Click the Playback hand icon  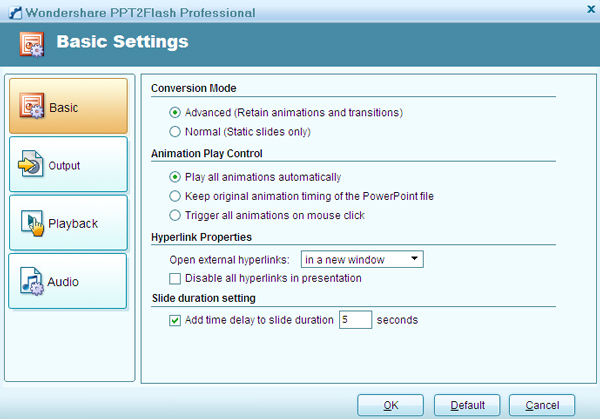(33, 223)
